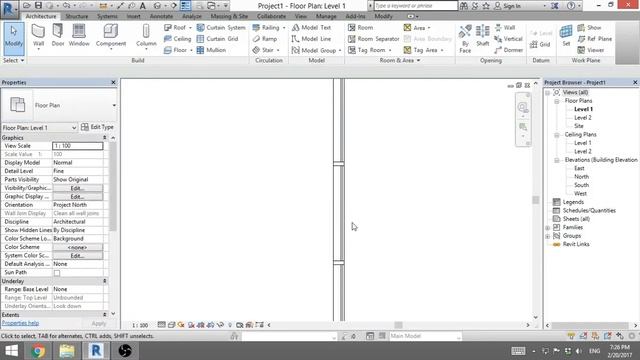Open the Systems ribbon tab
The width and height of the screenshot is (640, 360).
click(x=107, y=16)
